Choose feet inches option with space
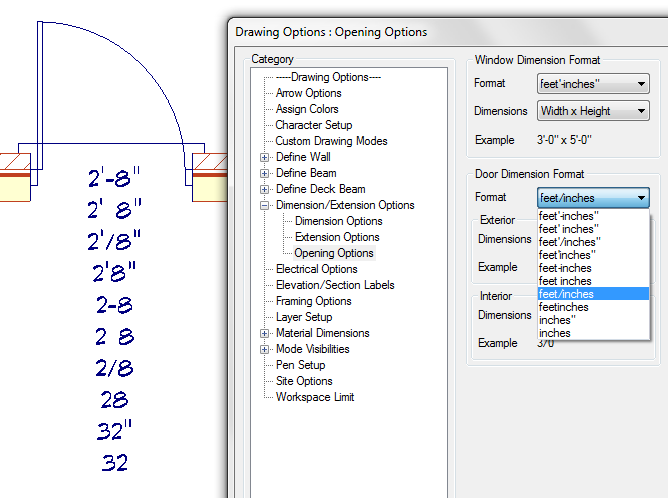 [x=593, y=281]
